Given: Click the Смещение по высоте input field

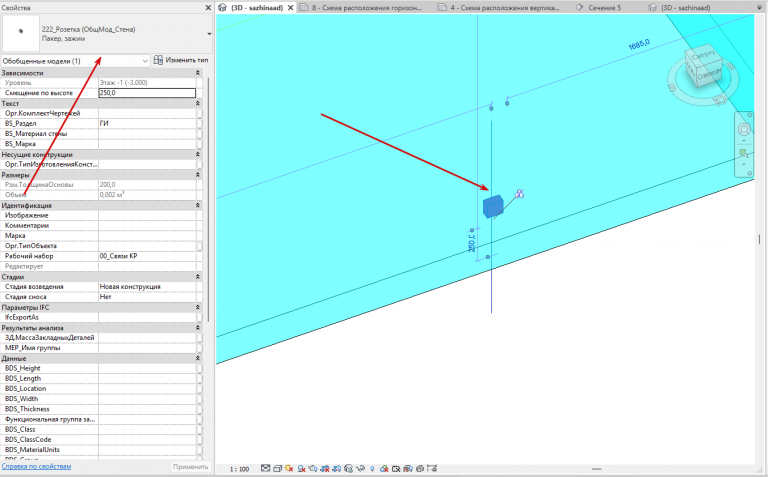Looking at the screenshot, I should coord(147,93).
